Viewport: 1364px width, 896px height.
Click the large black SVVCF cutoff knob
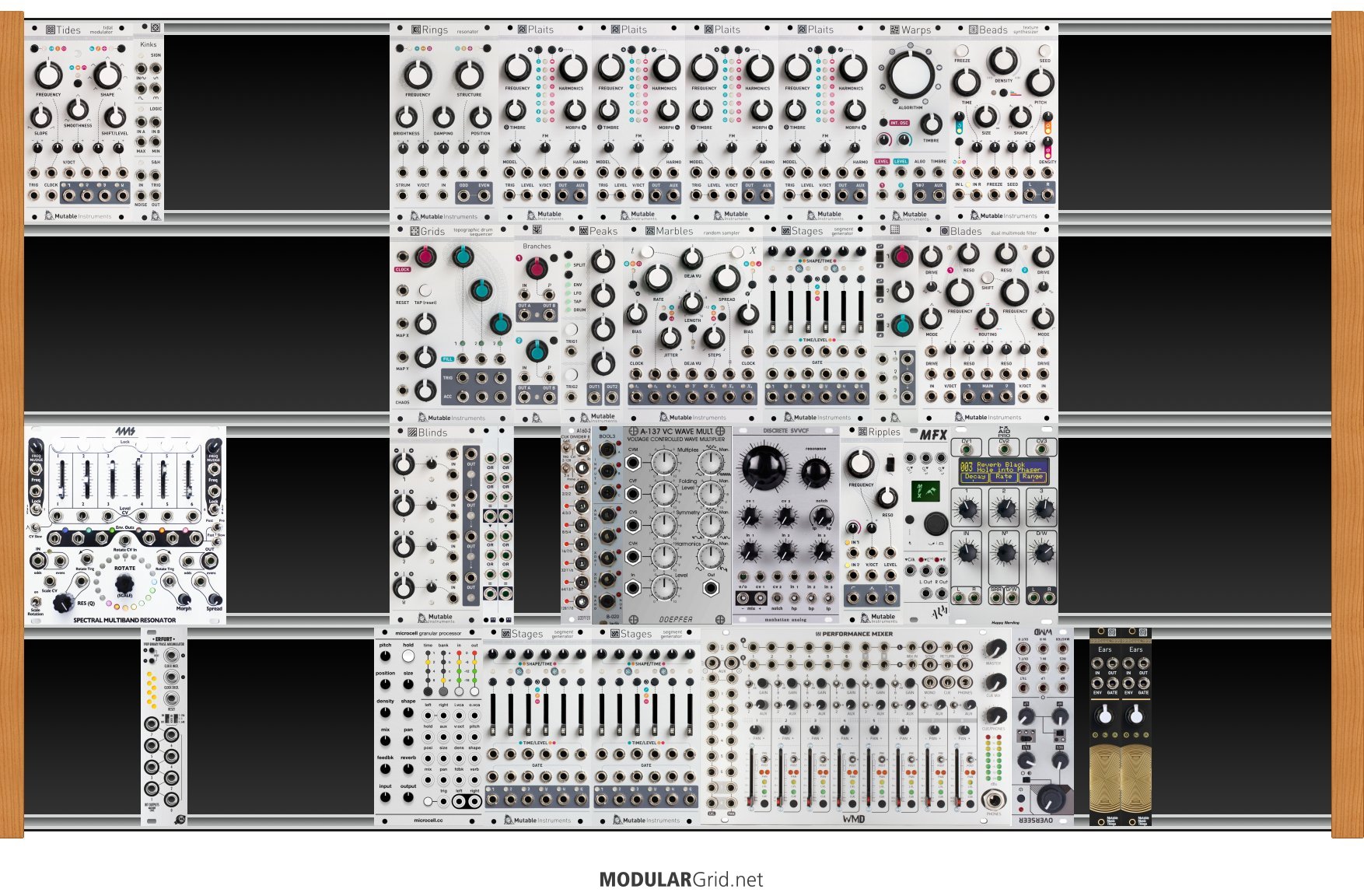(764, 468)
